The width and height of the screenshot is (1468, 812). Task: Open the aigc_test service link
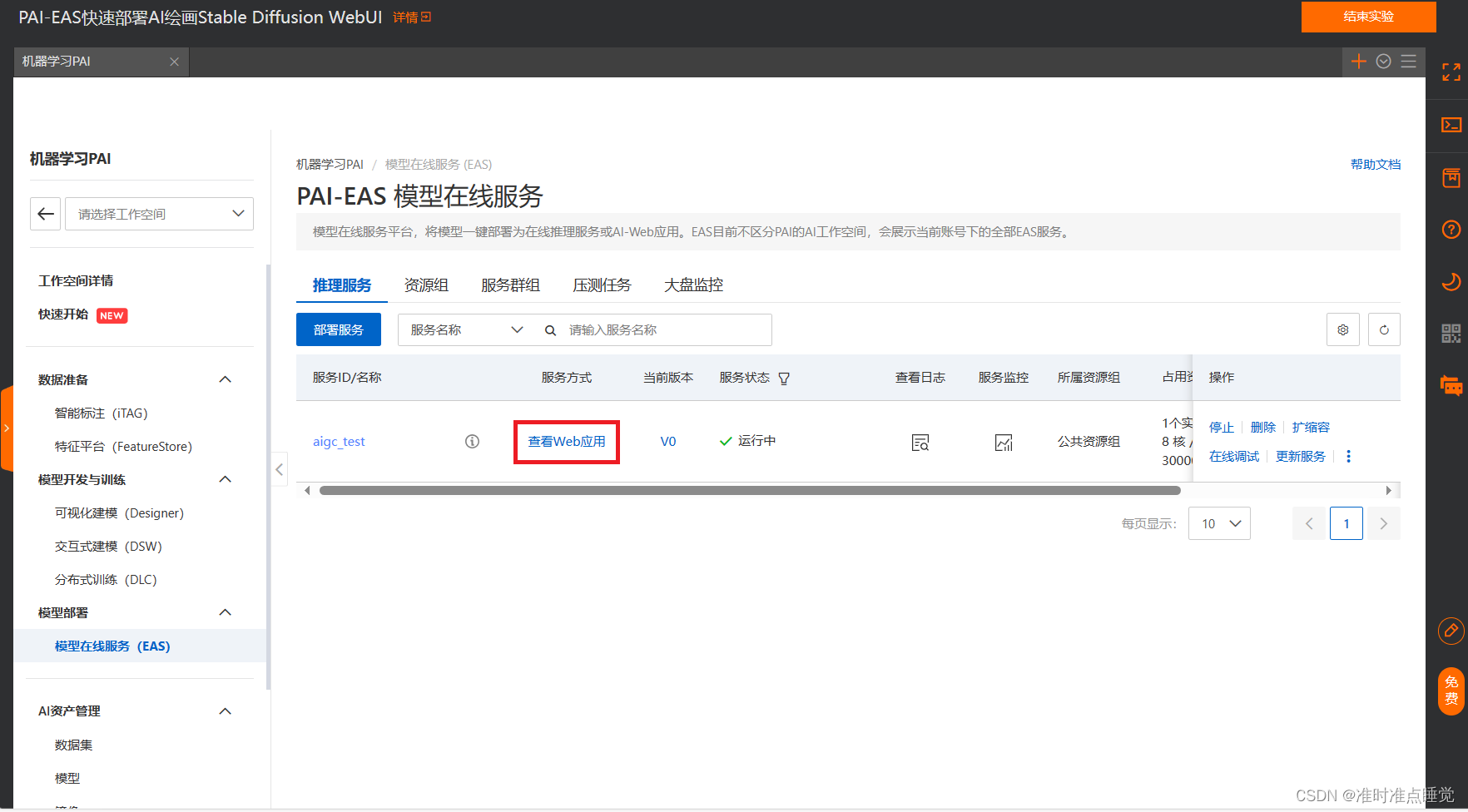point(339,442)
